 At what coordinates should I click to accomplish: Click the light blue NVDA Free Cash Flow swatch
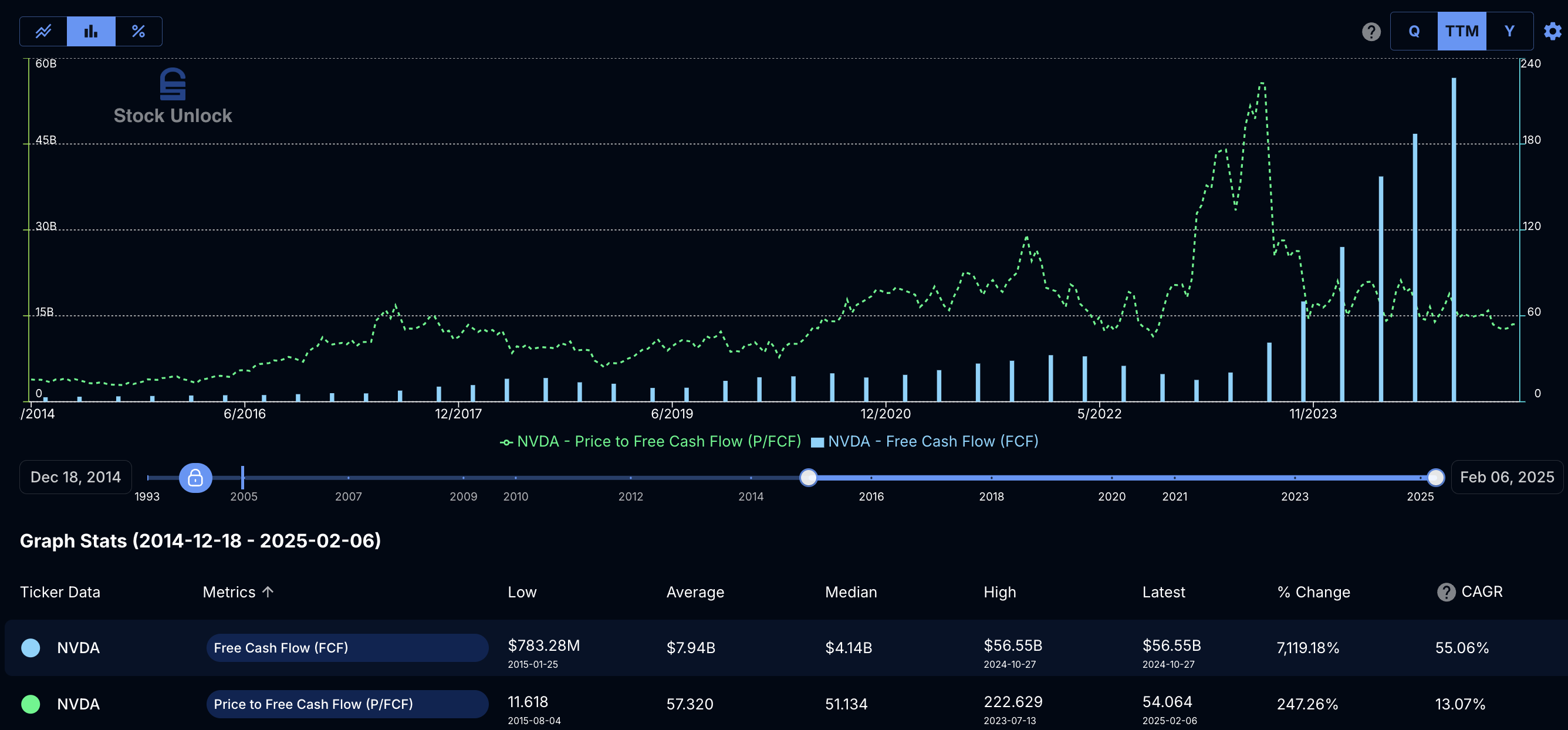point(31,648)
